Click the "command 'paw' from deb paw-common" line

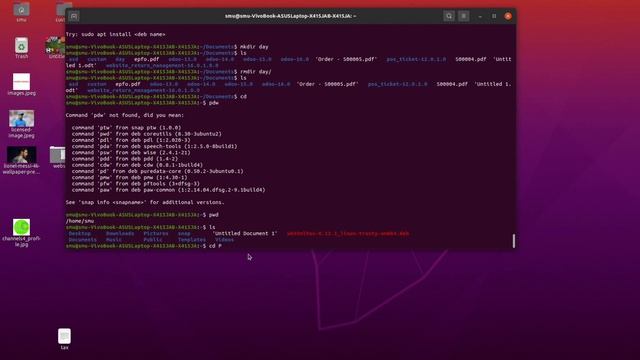[x=169, y=190]
